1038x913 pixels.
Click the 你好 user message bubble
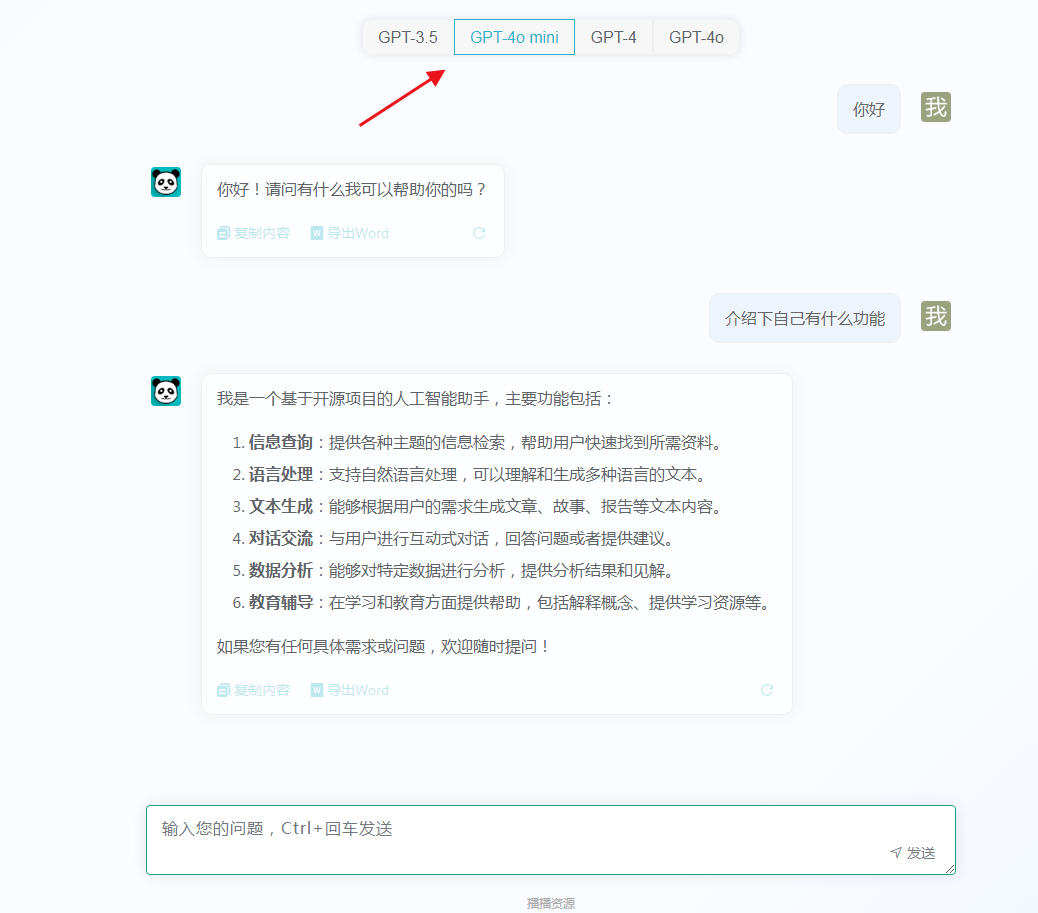[x=869, y=109]
